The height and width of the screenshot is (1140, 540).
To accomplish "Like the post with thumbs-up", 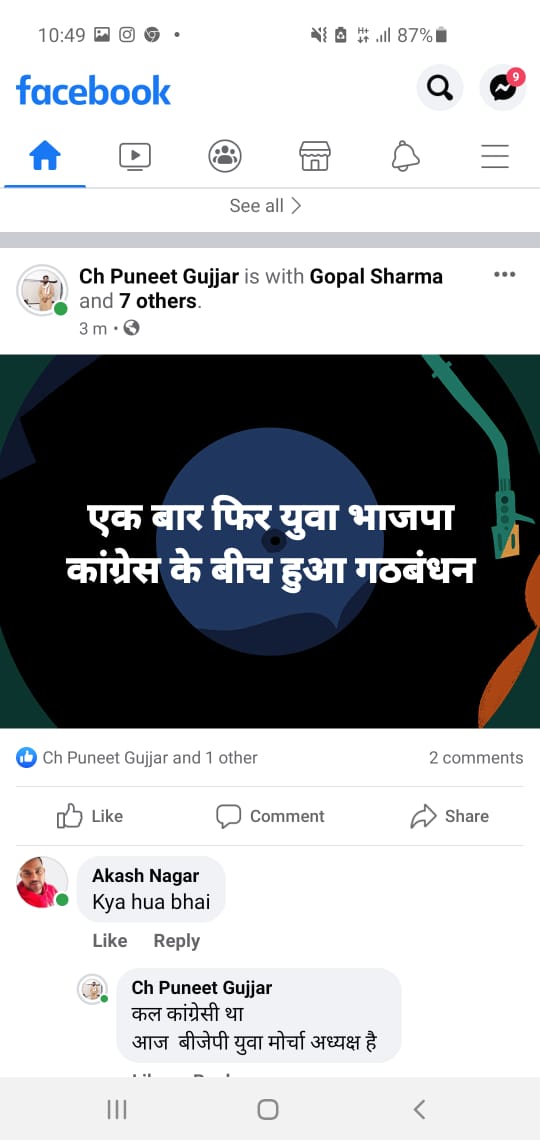I will (89, 816).
